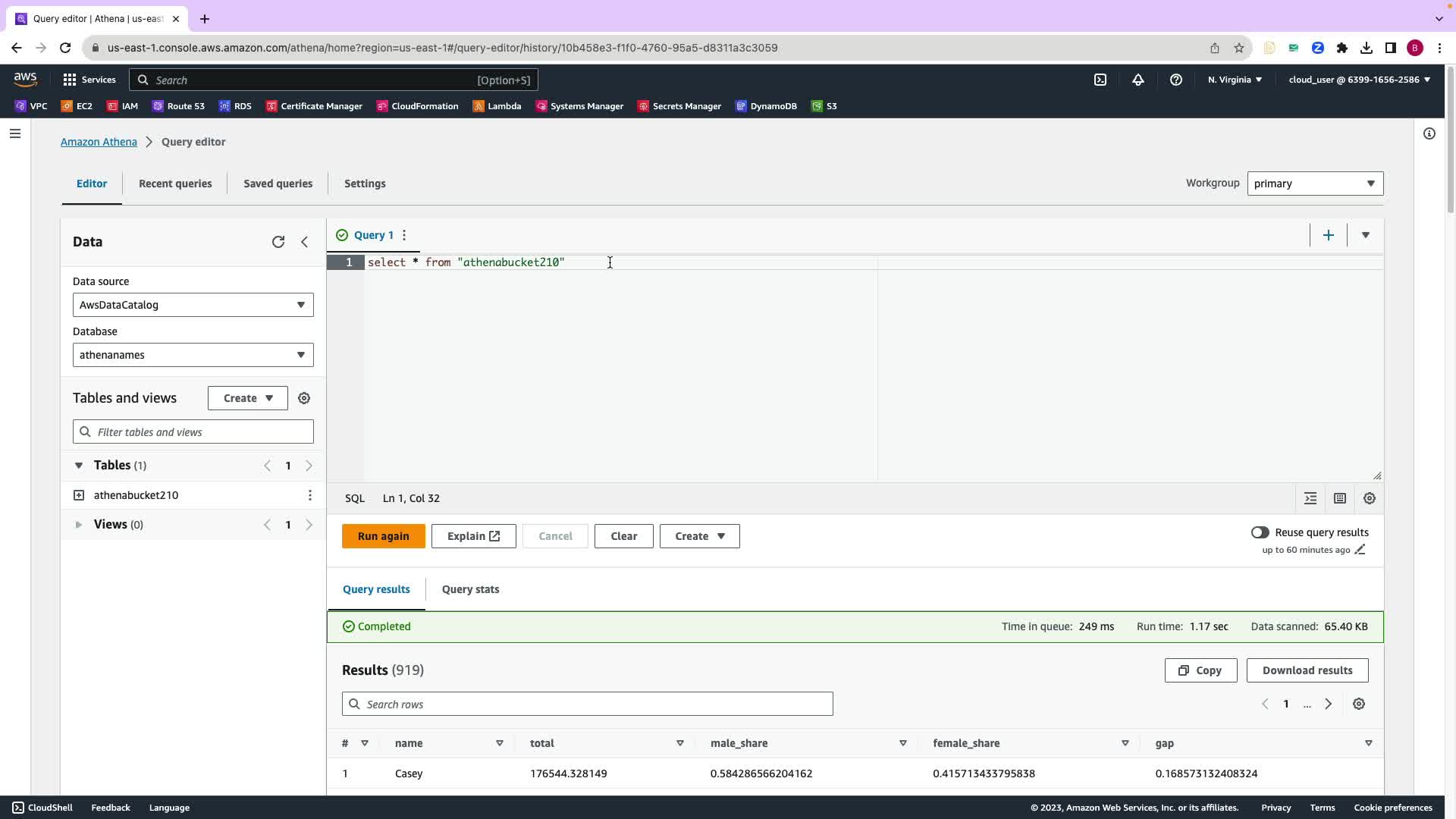
Task: Open results table preferences gear
Action: click(1359, 704)
